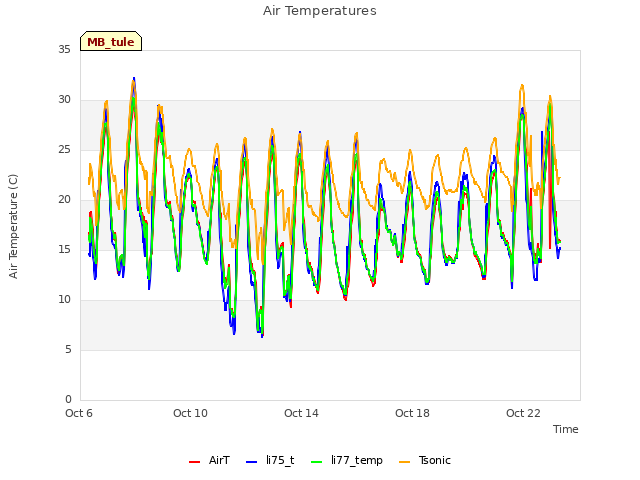Click the 15 y-axis tick label

coord(64,249)
